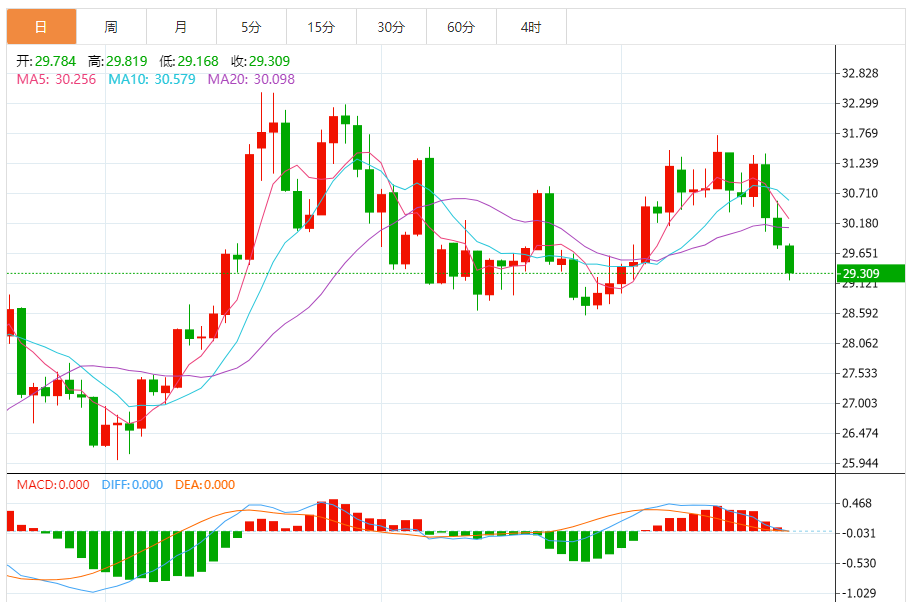Image resolution: width=910 pixels, height=602 pixels.
Task: Click the latest green candlestick at chart's right end
Action: pos(789,259)
